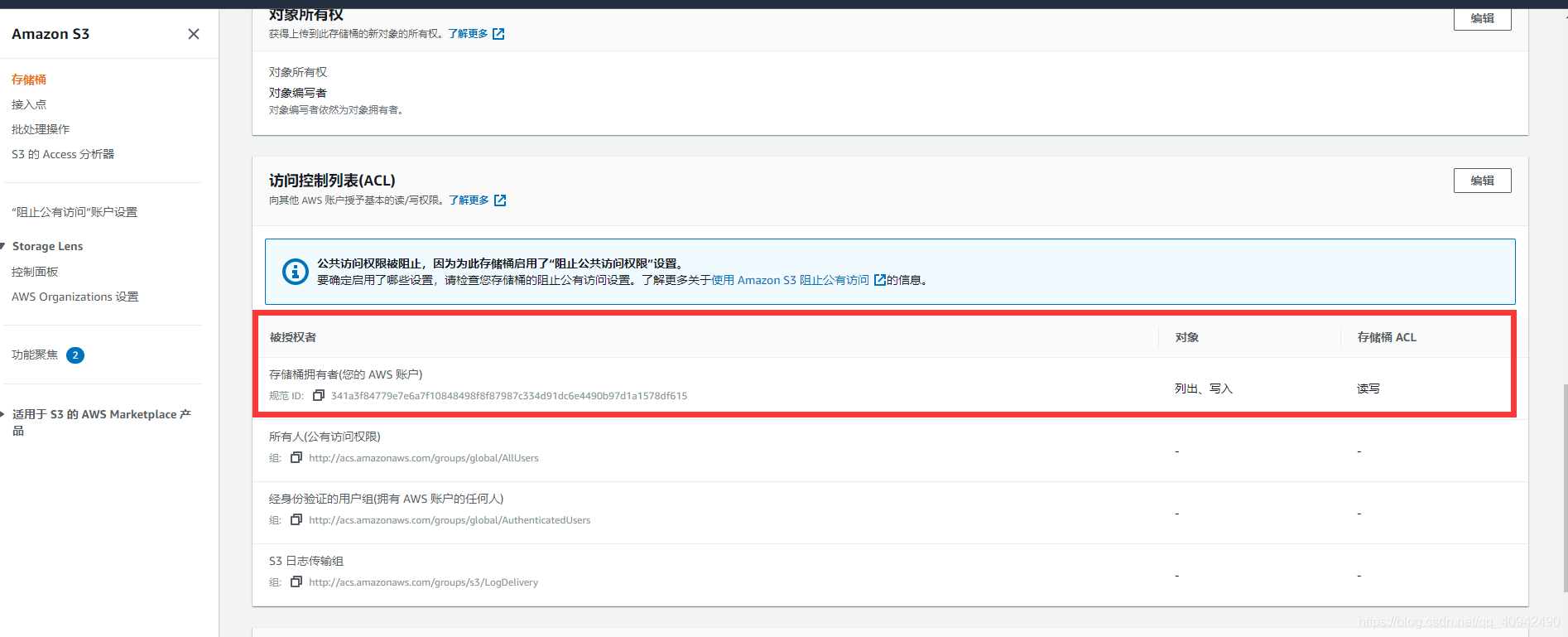
Task: Collapse the Storage Lens section
Action: [x=3, y=246]
